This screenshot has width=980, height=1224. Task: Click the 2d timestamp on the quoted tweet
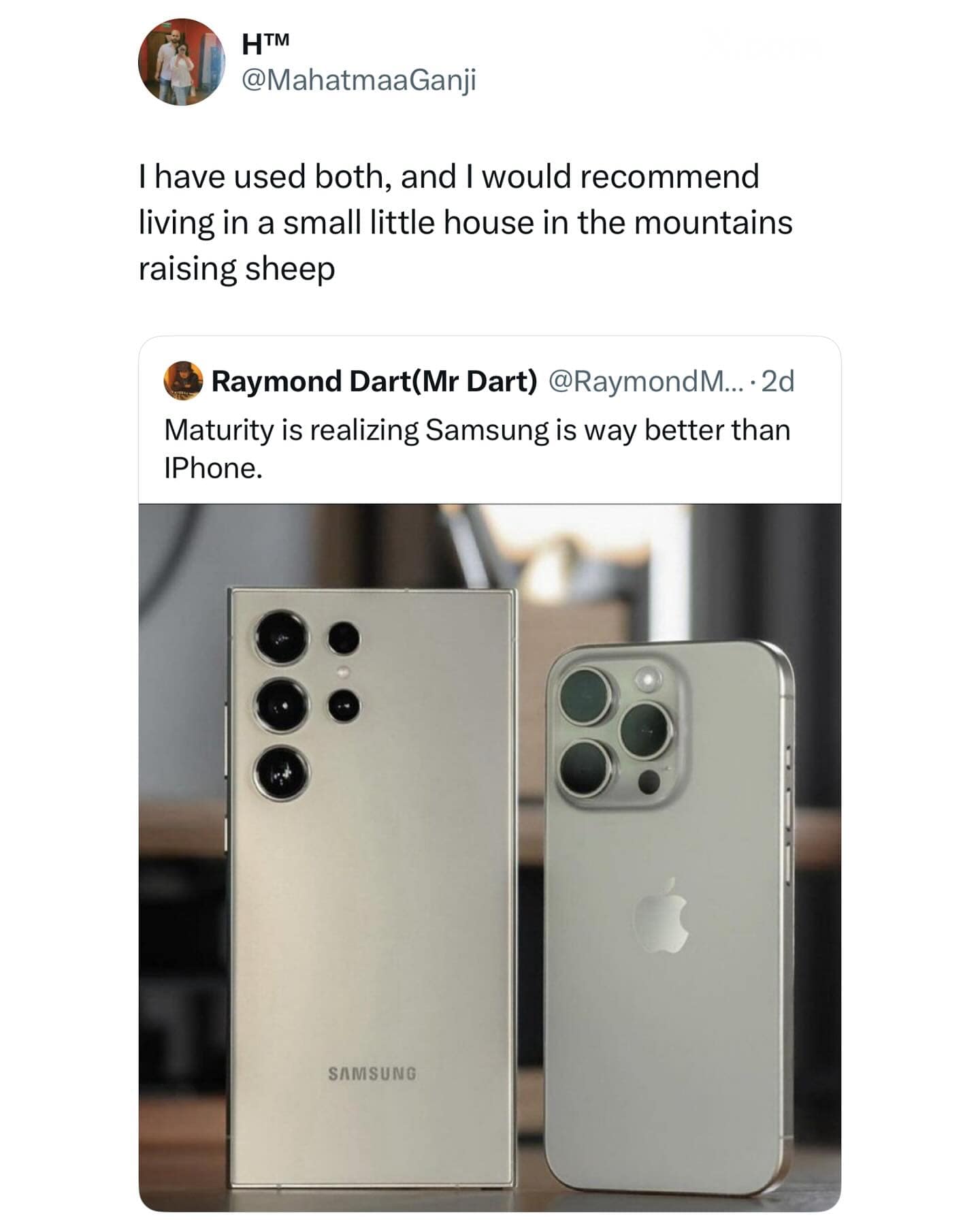click(778, 381)
